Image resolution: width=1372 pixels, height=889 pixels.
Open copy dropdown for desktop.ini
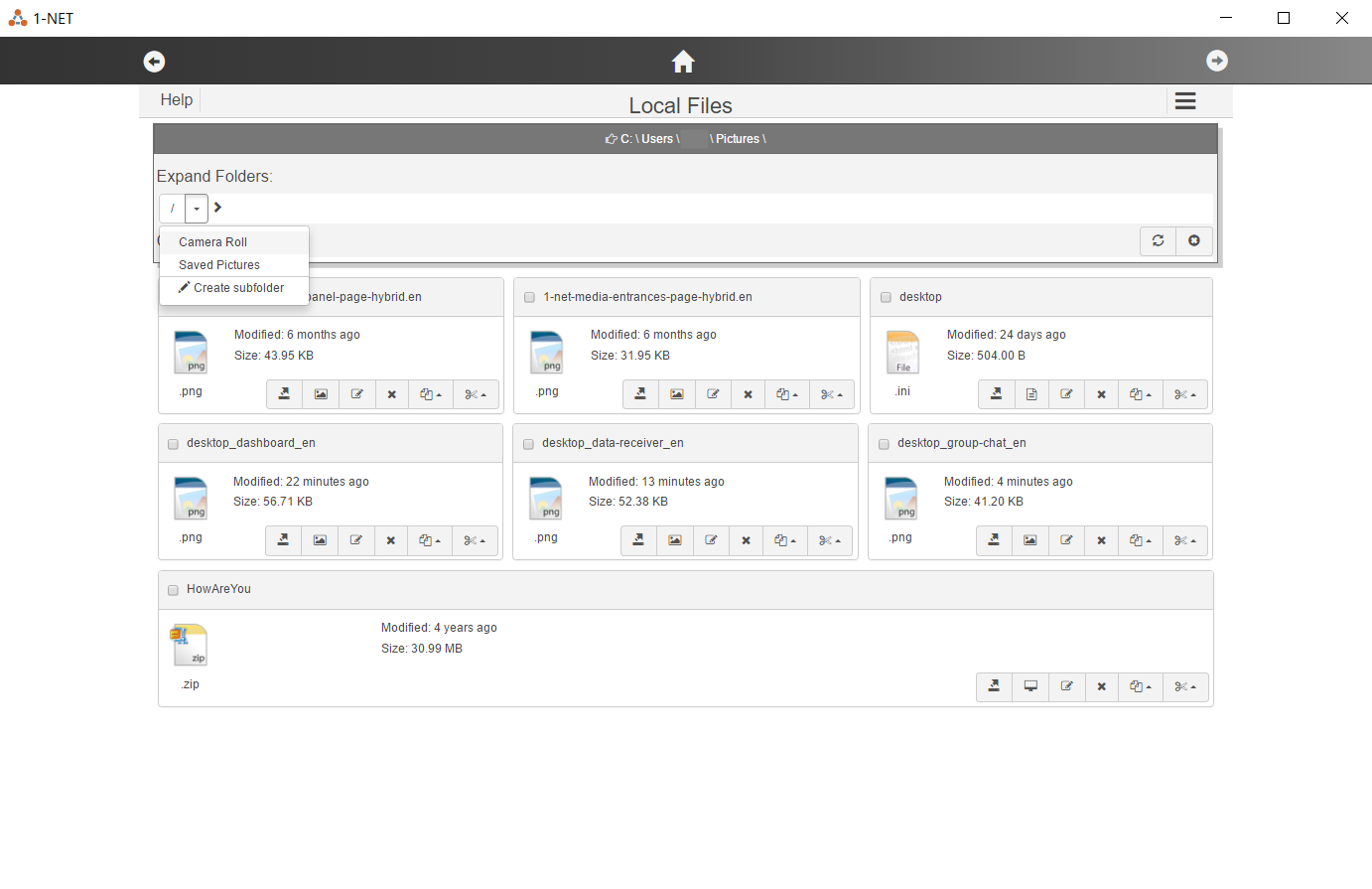pos(1140,394)
